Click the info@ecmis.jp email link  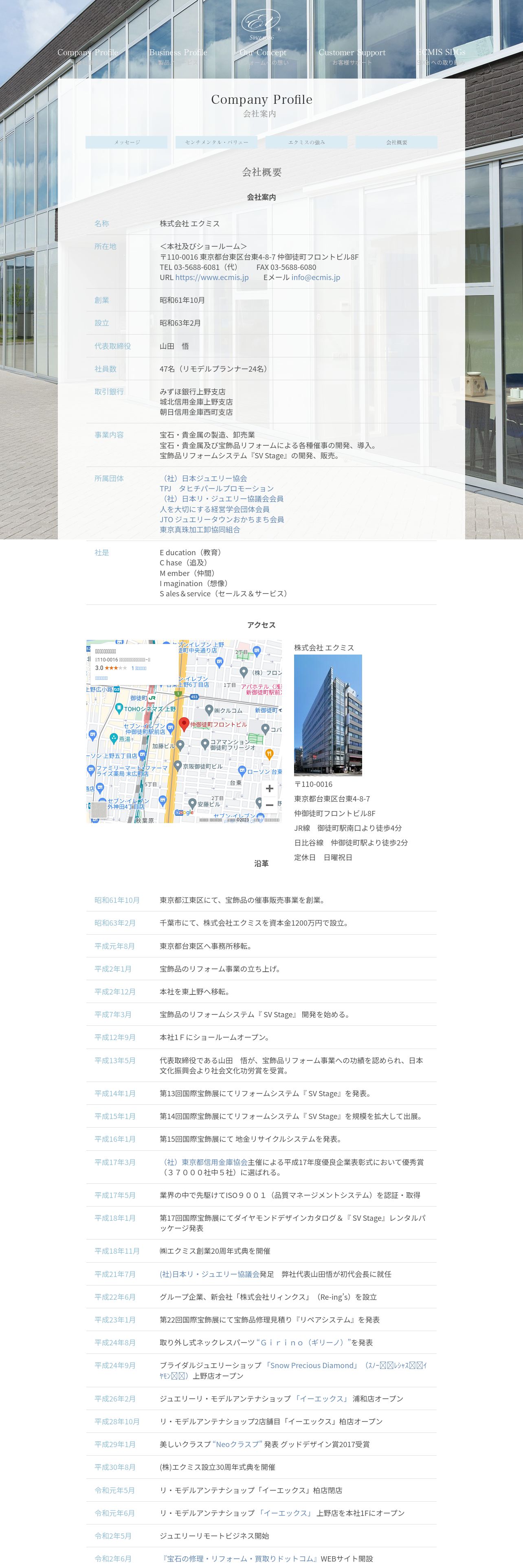[x=315, y=278]
